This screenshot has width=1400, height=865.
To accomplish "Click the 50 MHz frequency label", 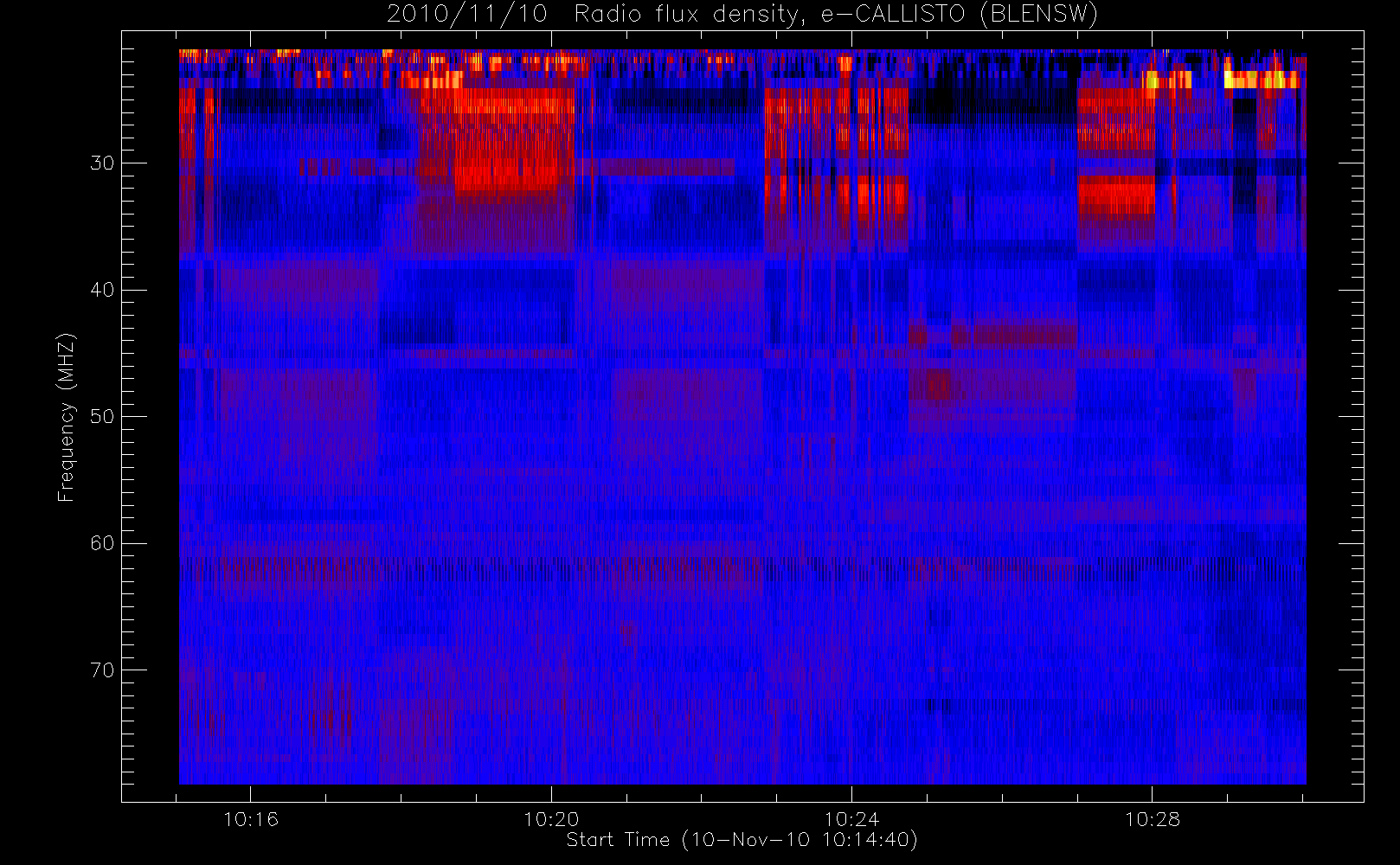I will pos(102,417).
